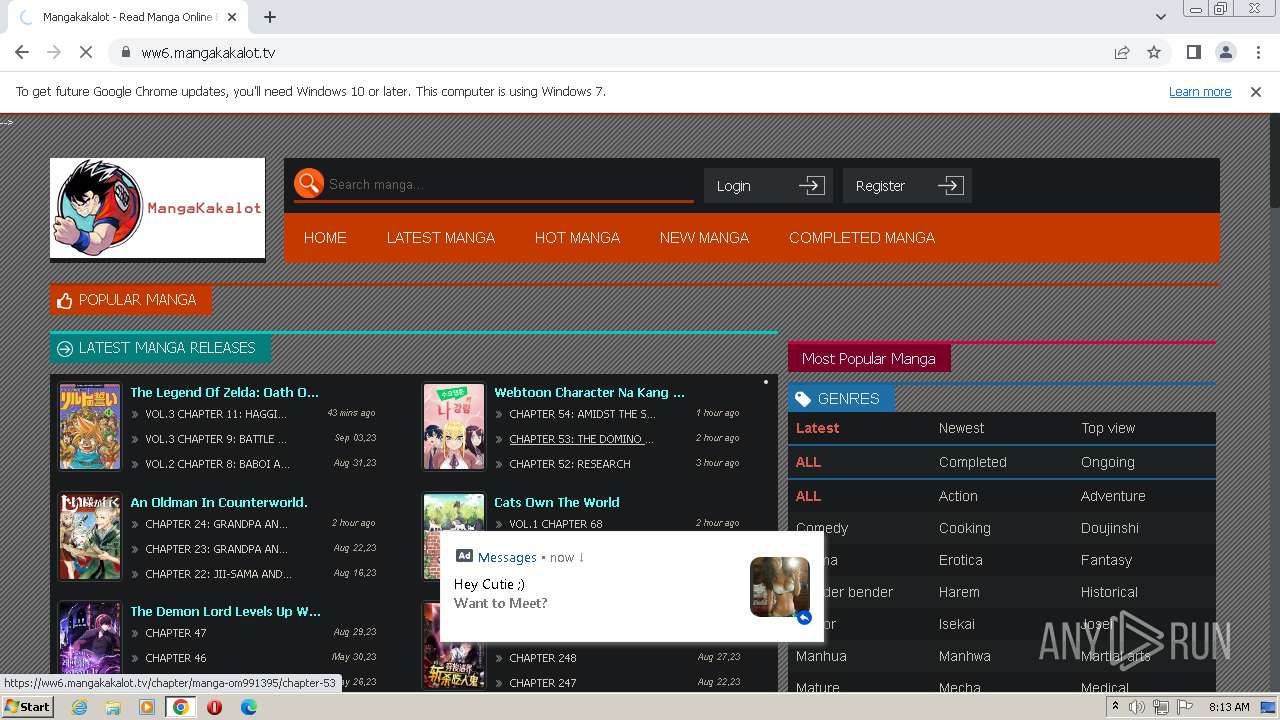Open An Oldman In Counterworld title

[x=219, y=502]
